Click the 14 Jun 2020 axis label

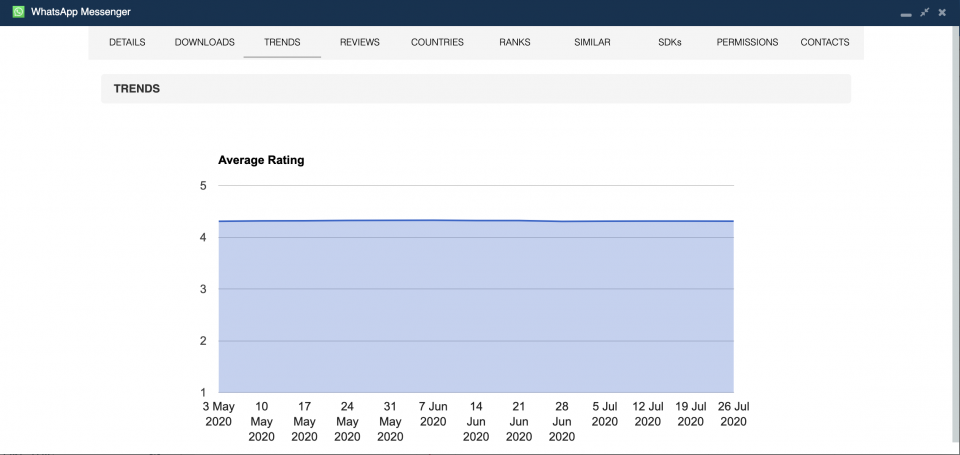coord(476,421)
